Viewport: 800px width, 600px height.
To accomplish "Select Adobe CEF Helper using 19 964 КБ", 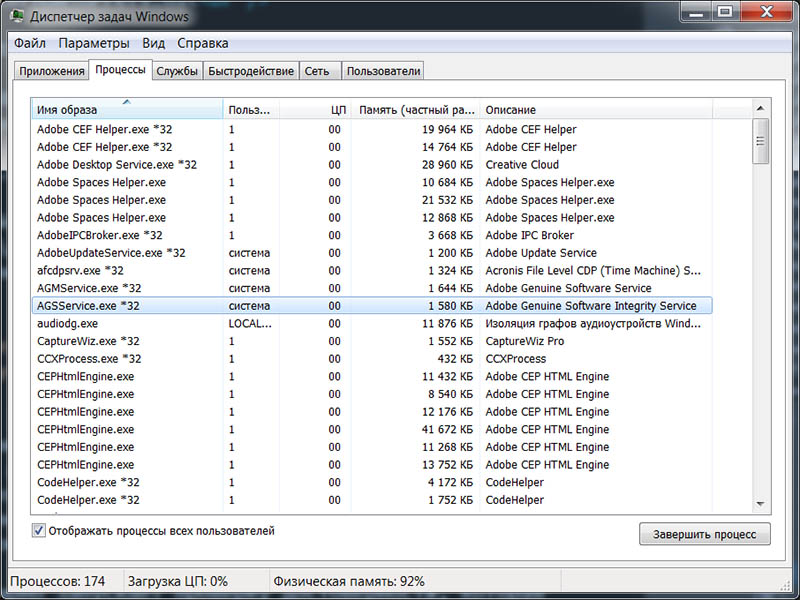I will [x=371, y=130].
